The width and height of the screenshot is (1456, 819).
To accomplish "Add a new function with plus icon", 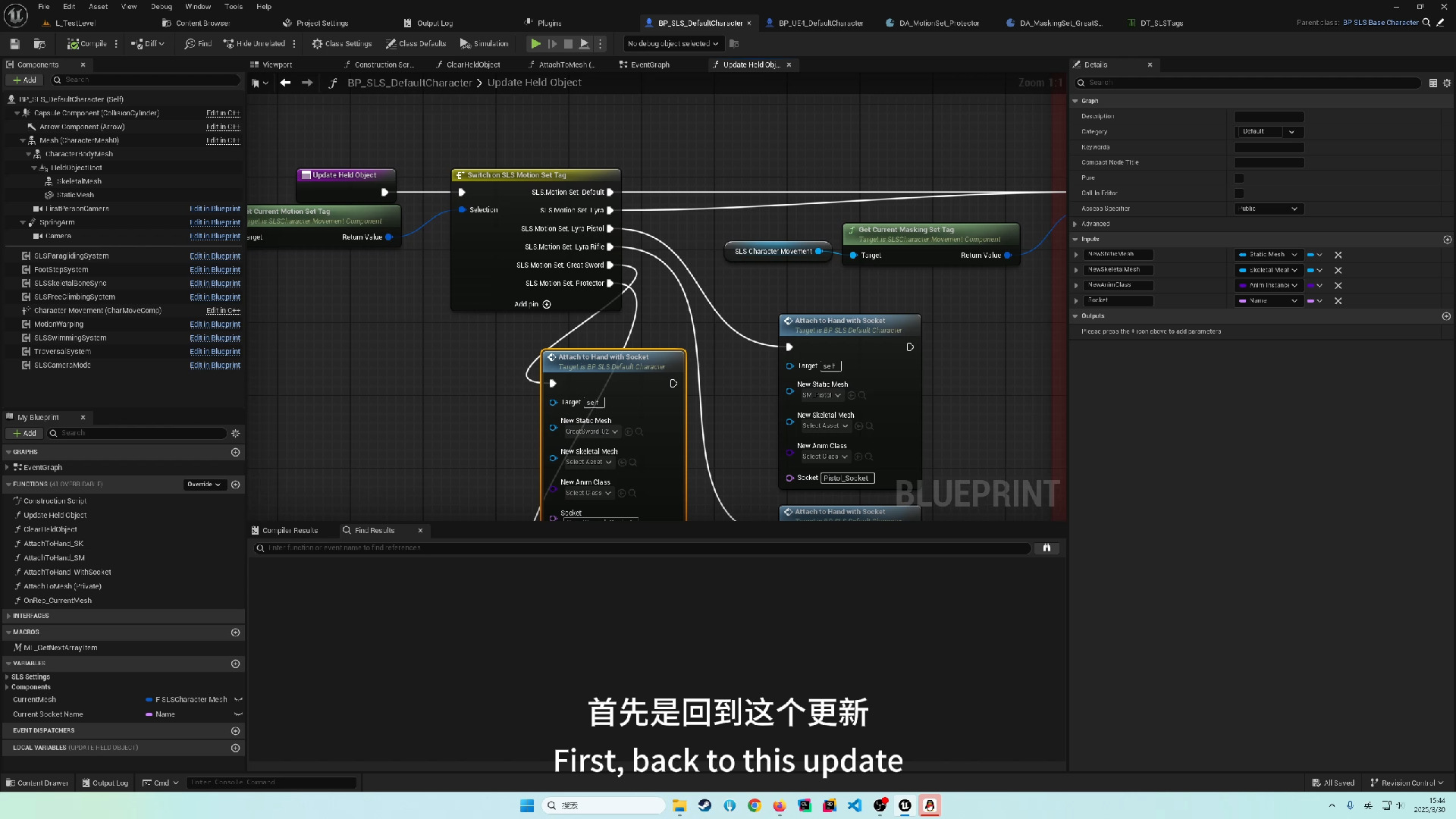I will (236, 485).
